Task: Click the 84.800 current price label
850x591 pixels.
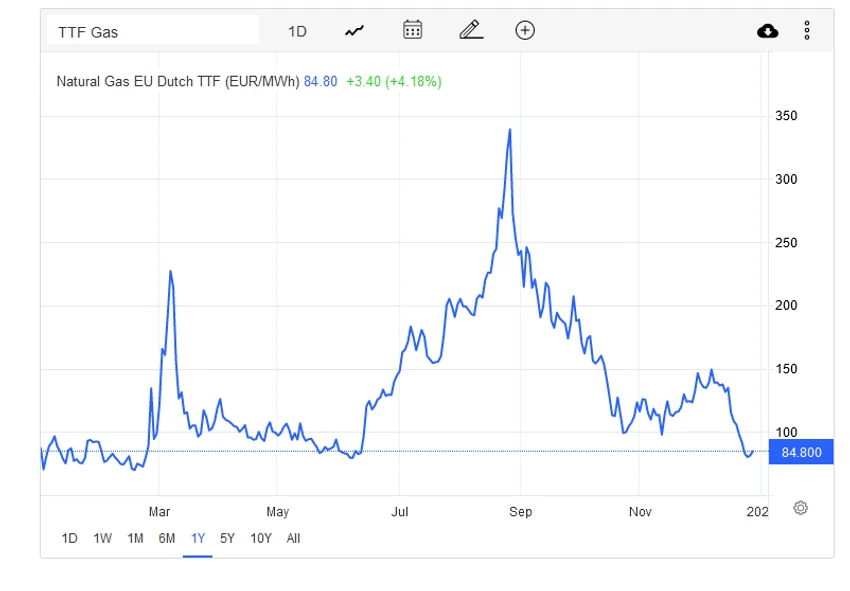Action: tap(801, 452)
